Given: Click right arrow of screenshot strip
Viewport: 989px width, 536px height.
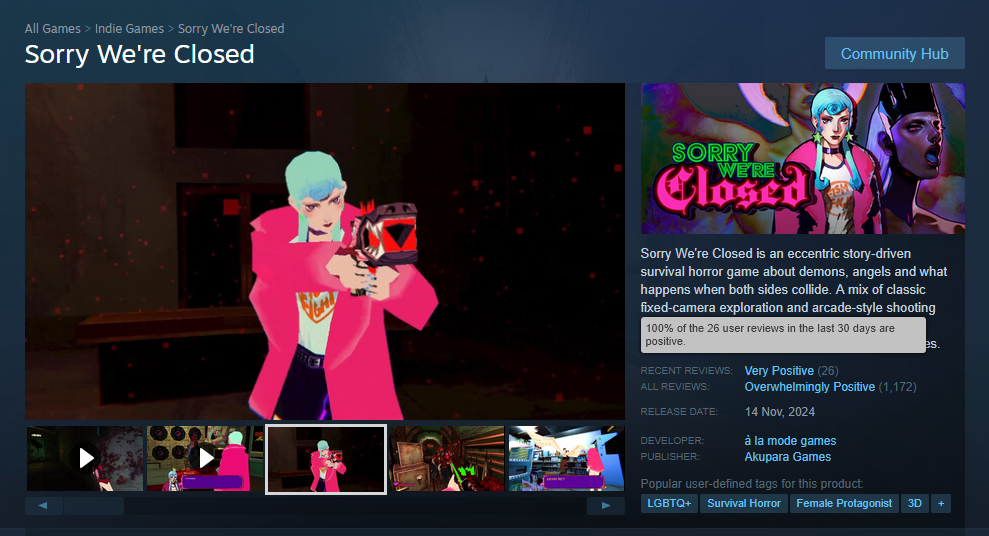Looking at the screenshot, I should point(606,506).
